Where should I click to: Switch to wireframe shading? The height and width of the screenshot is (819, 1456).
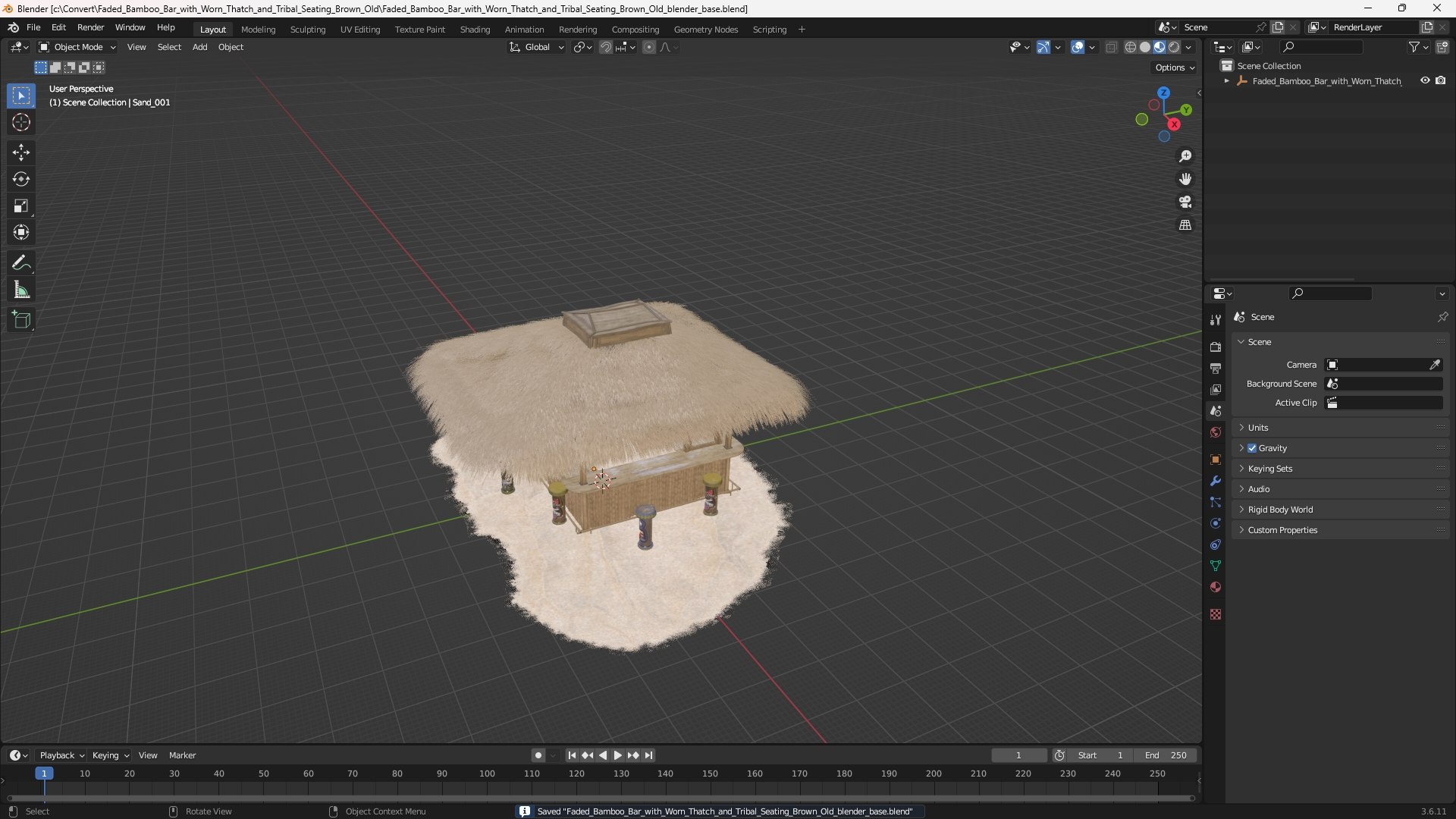(1130, 47)
